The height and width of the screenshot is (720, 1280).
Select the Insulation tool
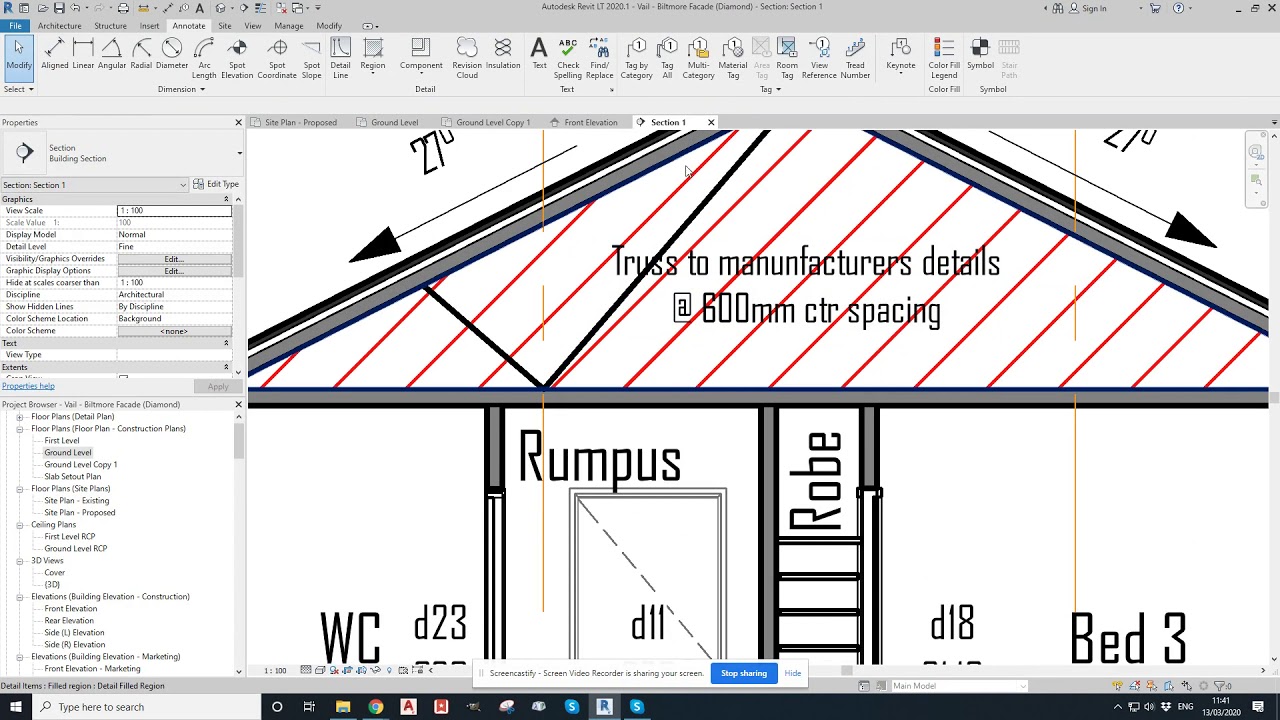click(503, 55)
